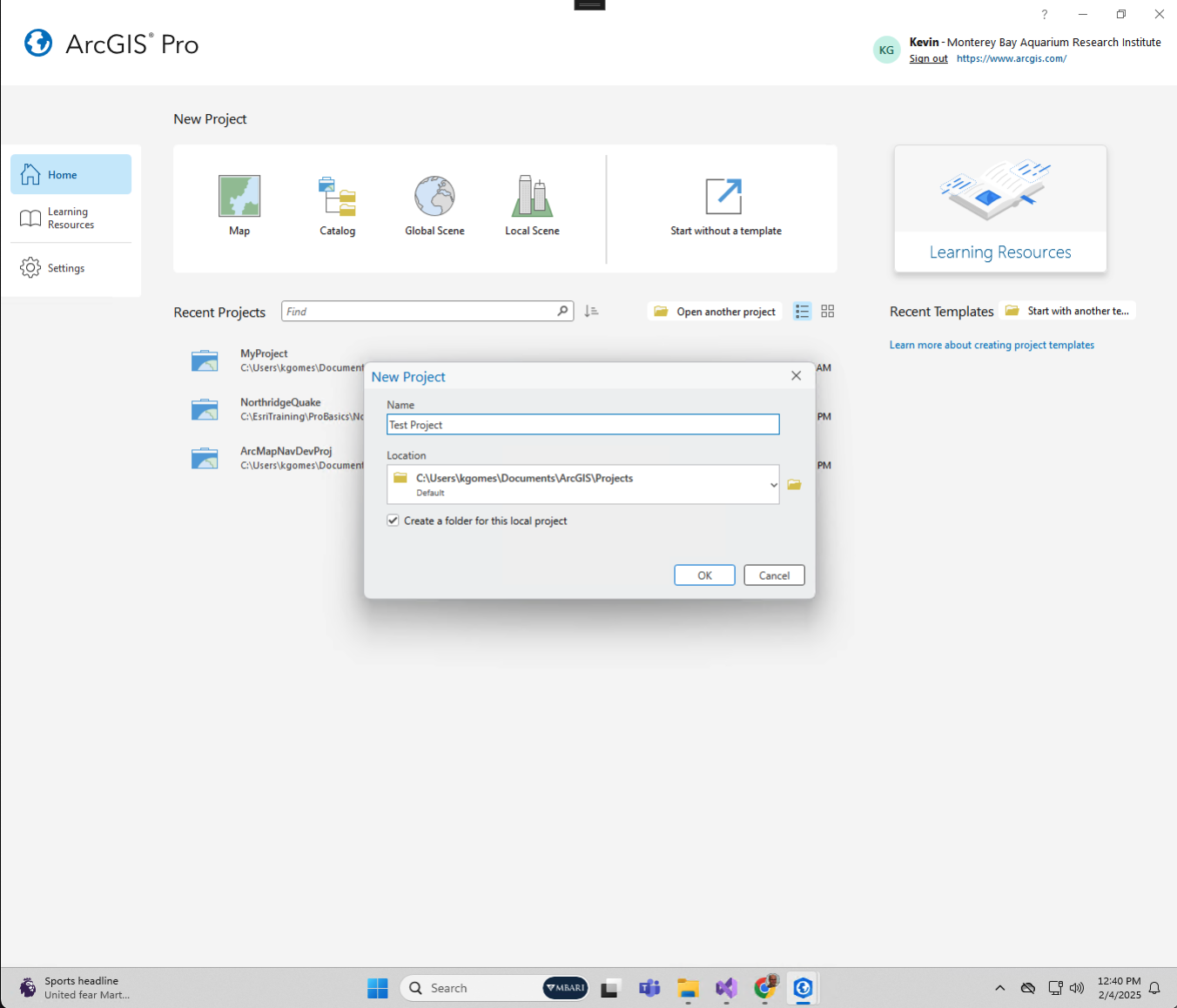Screen dimensions: 1177x1008
Task: Click the Sign out link
Action: click(x=928, y=59)
